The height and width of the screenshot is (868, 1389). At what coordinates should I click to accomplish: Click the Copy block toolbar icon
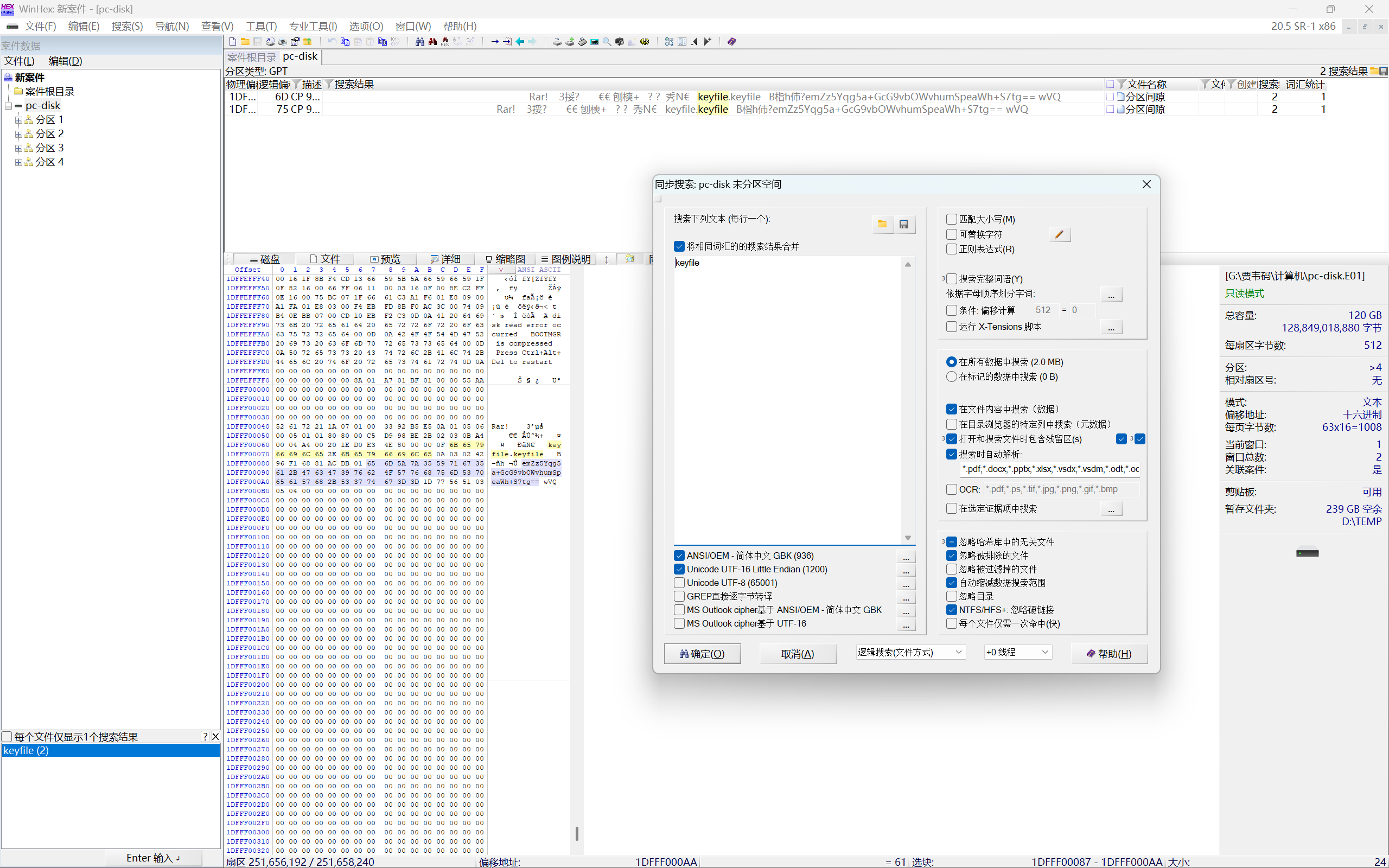coord(345,41)
